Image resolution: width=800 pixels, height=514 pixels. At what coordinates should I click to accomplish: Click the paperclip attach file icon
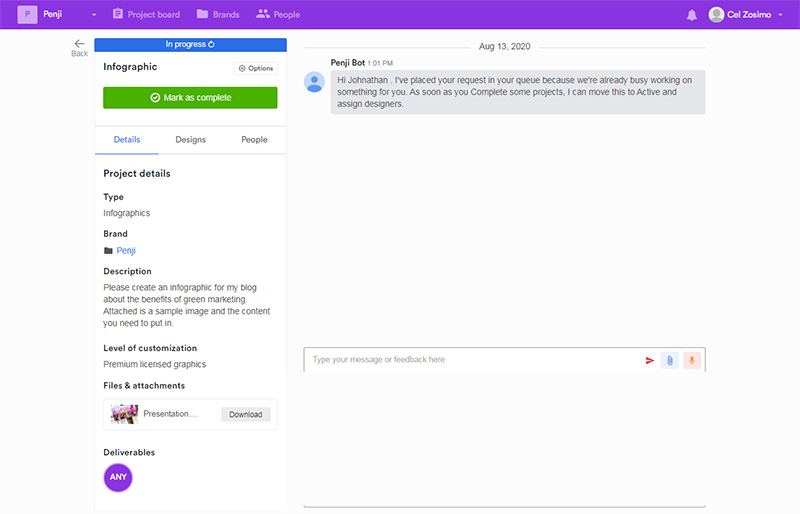click(x=670, y=360)
